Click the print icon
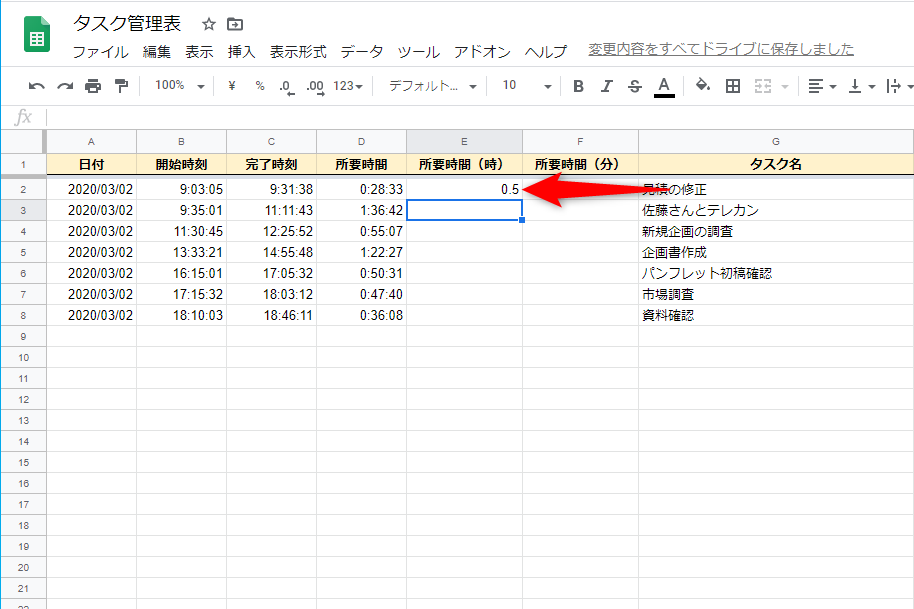This screenshot has width=914, height=609. [92, 86]
